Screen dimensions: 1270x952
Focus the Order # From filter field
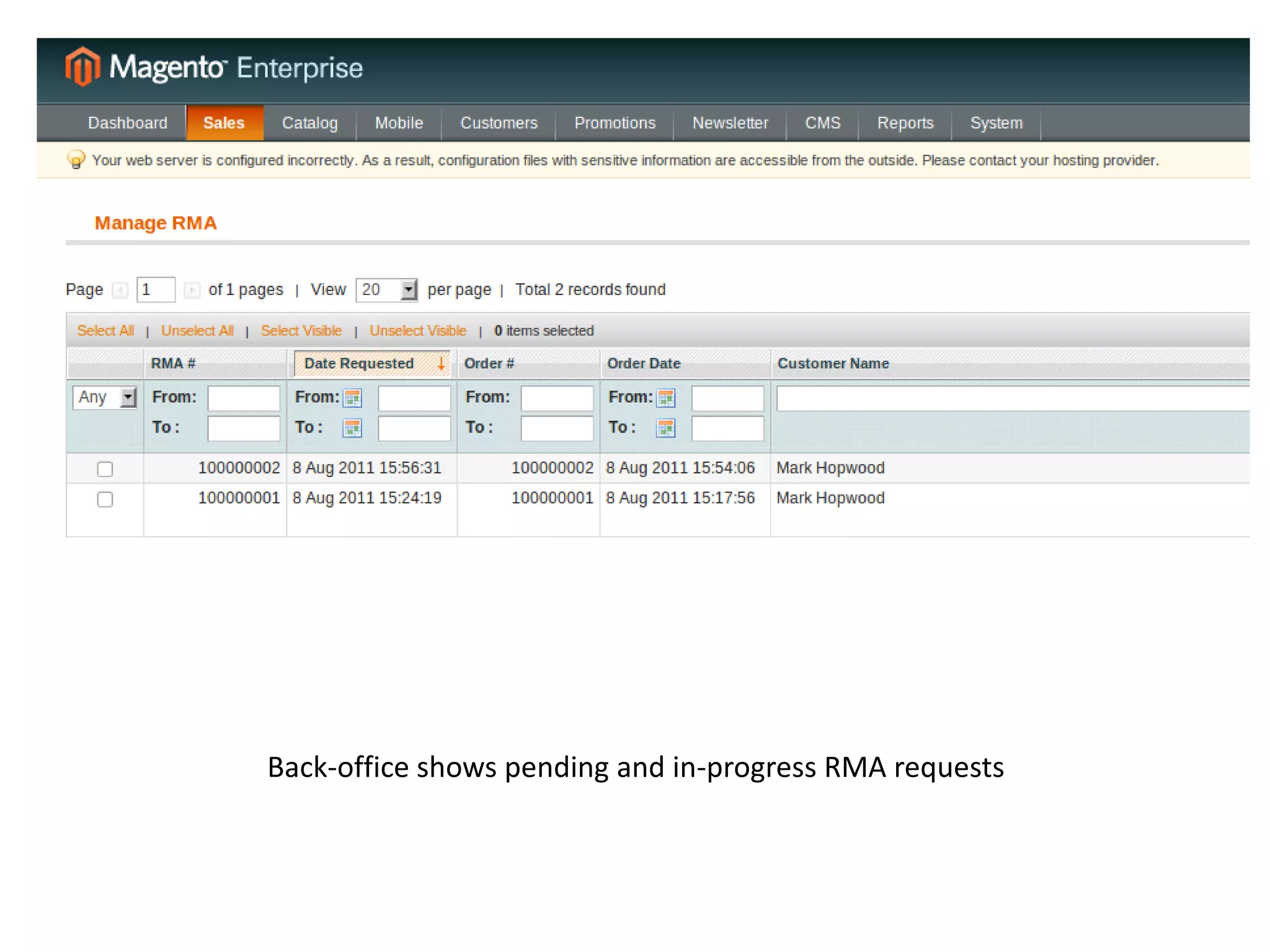tap(557, 398)
